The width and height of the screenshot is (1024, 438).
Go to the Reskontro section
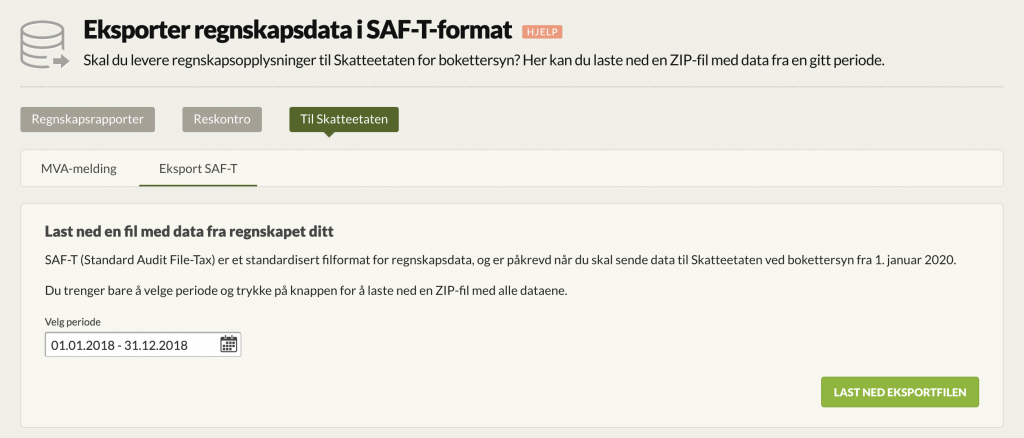(x=222, y=119)
